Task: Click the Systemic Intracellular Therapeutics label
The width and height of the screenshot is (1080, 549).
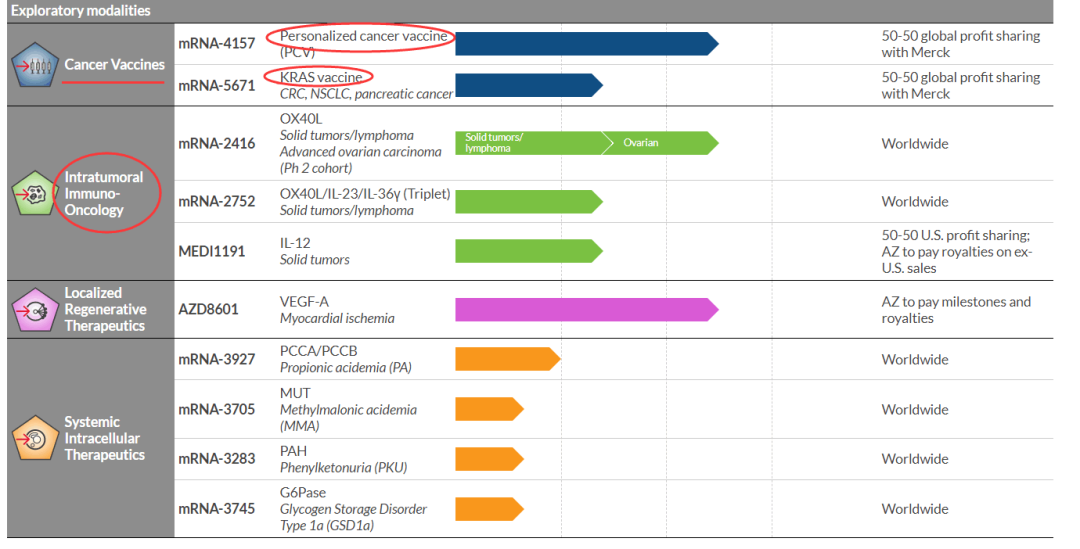Action: [x=105, y=438]
